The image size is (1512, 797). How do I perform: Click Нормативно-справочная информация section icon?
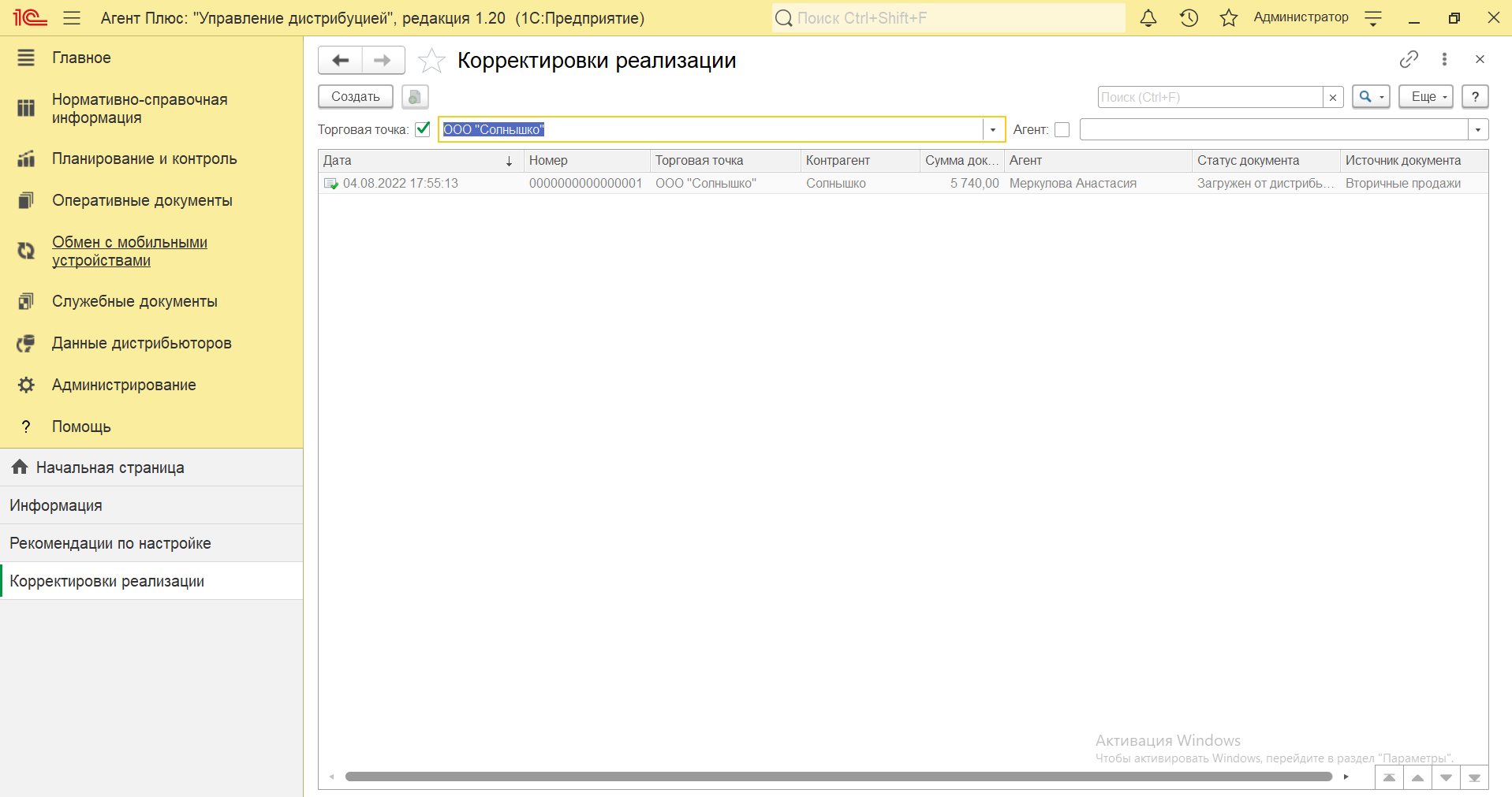click(x=26, y=108)
